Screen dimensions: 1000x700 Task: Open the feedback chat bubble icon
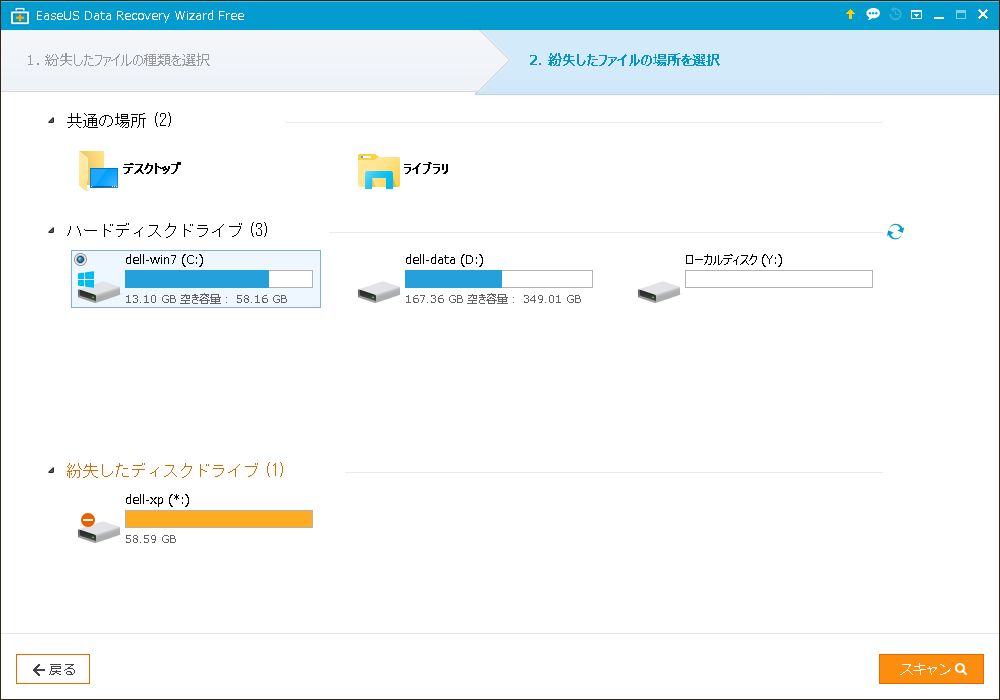[873, 15]
